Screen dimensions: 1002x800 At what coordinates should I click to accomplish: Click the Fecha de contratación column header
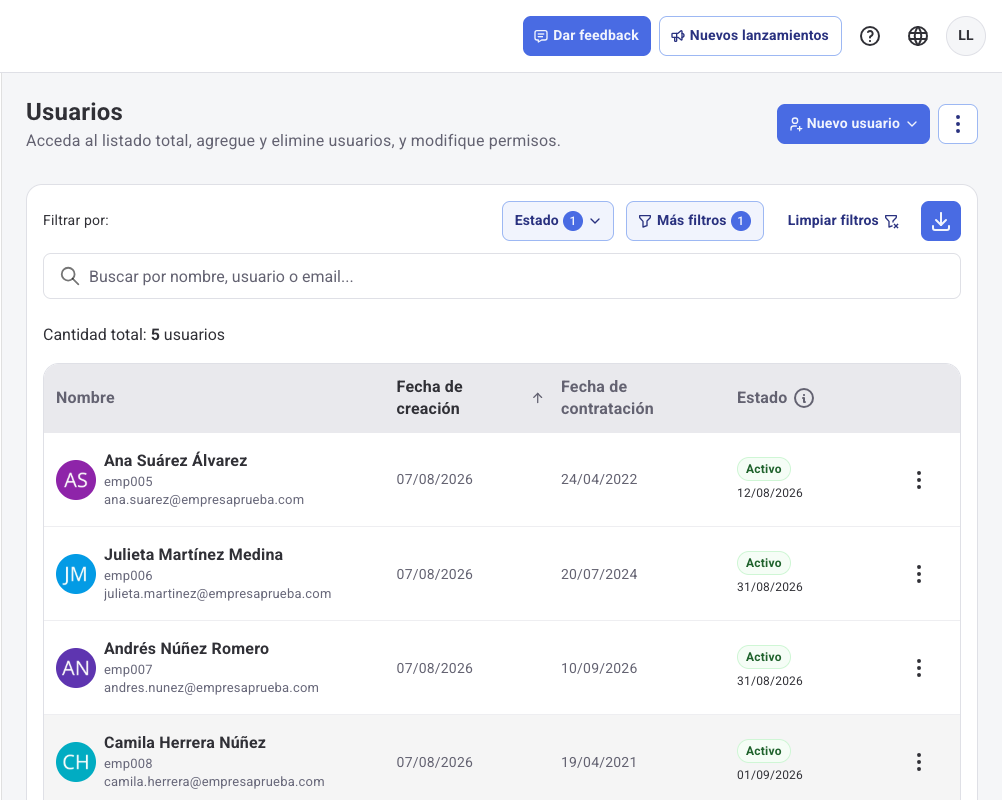point(607,397)
